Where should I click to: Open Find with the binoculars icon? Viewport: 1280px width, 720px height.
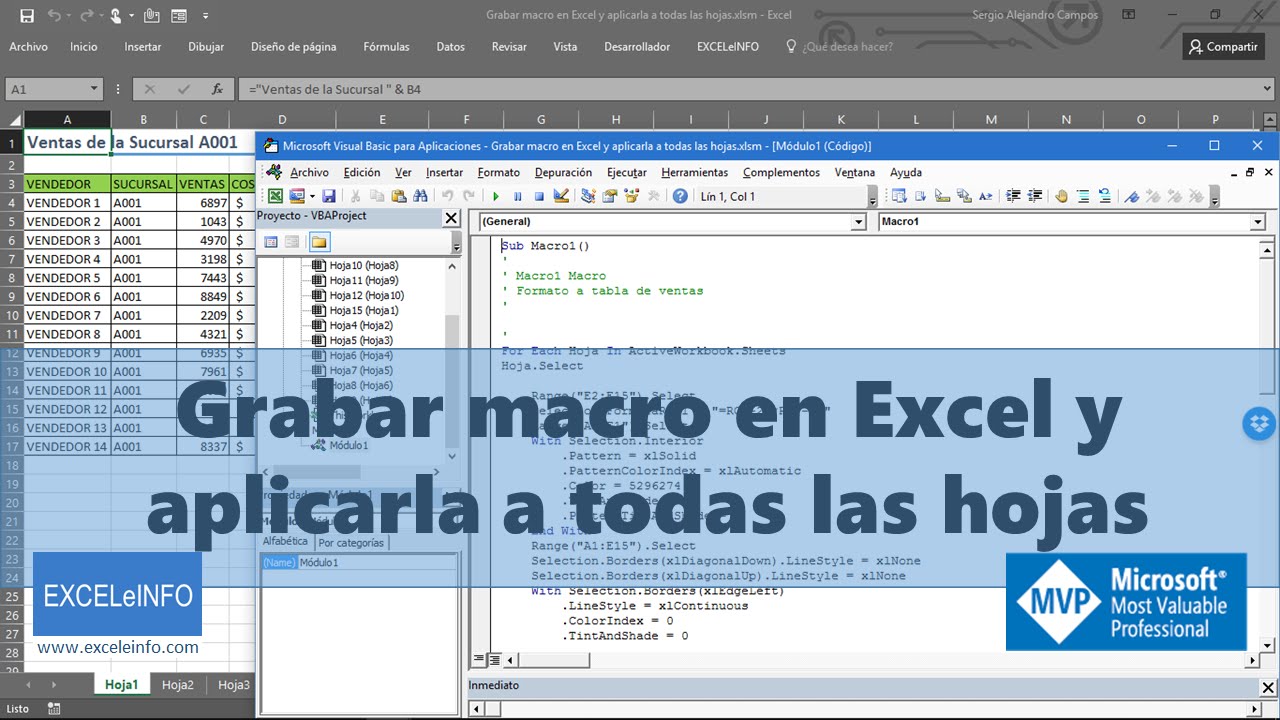[420, 196]
